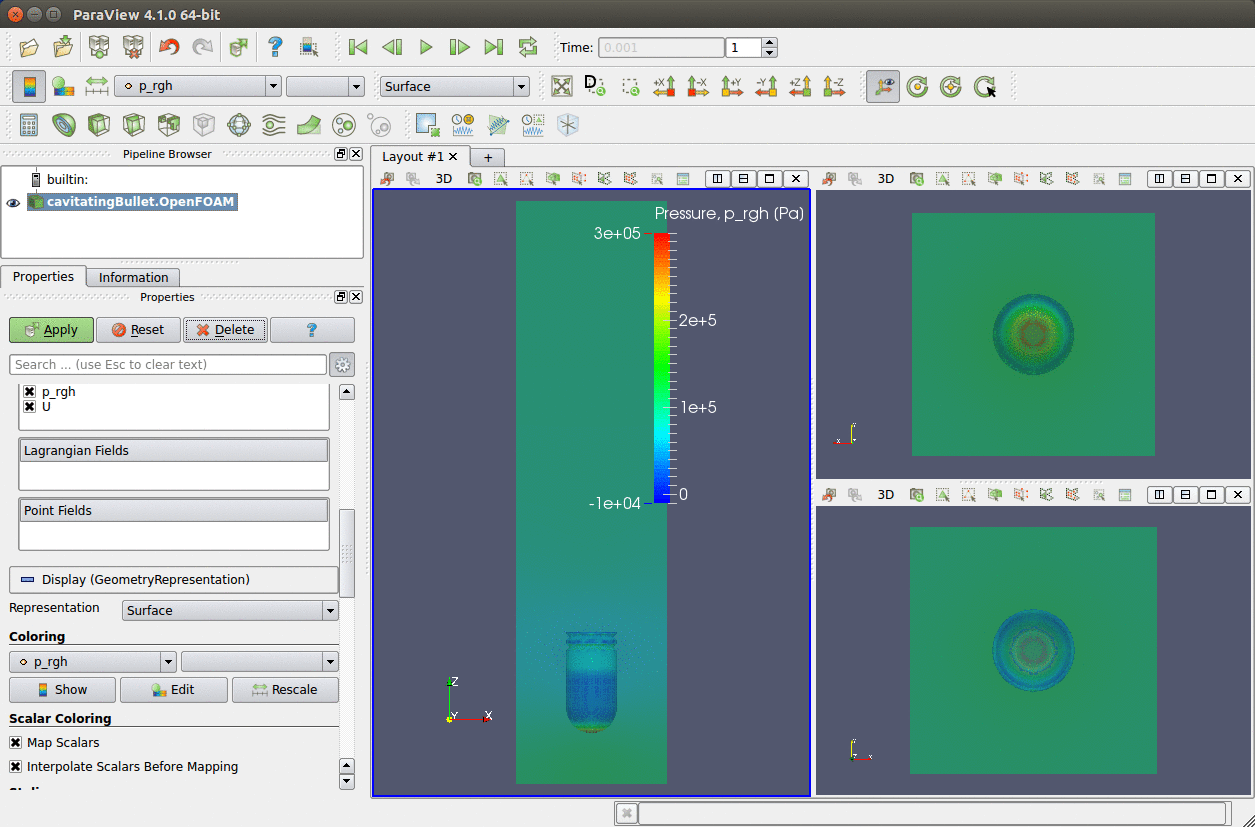Viewport: 1255px width, 827px height.
Task: Apply the Threshold filter icon
Action: point(169,125)
